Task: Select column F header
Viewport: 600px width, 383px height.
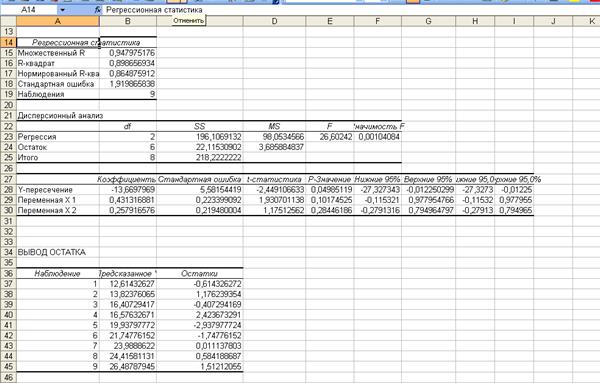Action: click(x=378, y=21)
